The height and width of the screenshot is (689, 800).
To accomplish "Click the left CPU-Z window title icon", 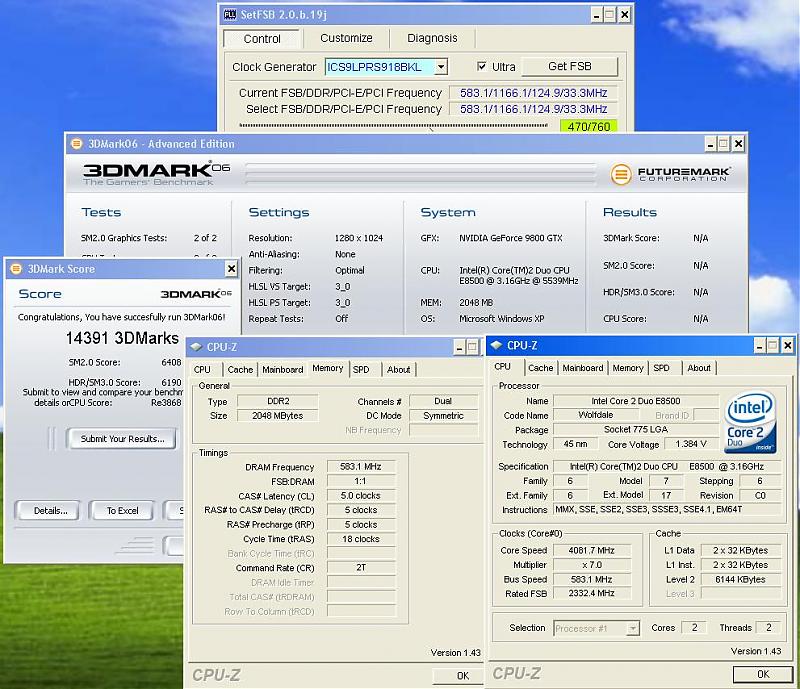I will tap(196, 347).
